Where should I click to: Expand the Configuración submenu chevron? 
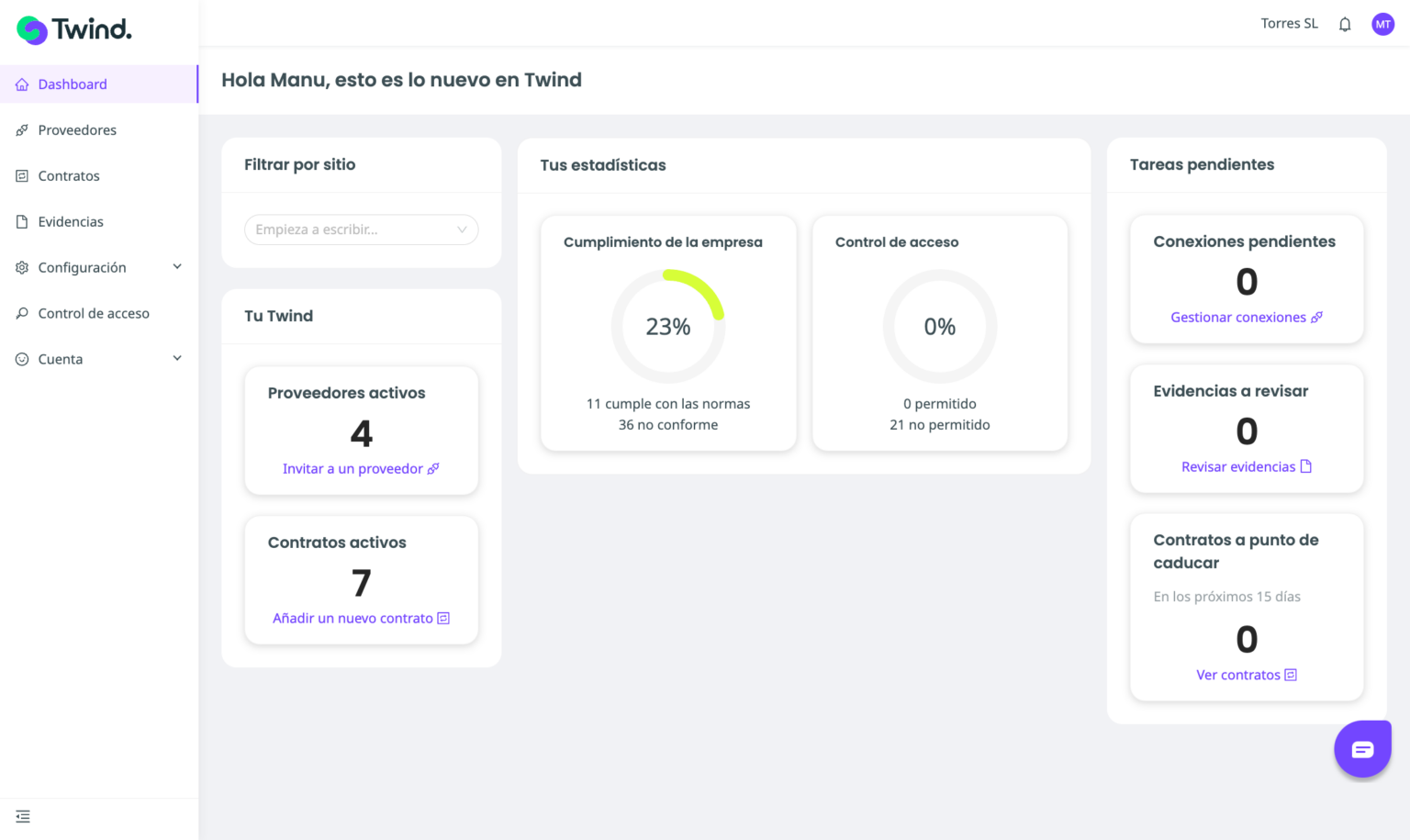177,267
